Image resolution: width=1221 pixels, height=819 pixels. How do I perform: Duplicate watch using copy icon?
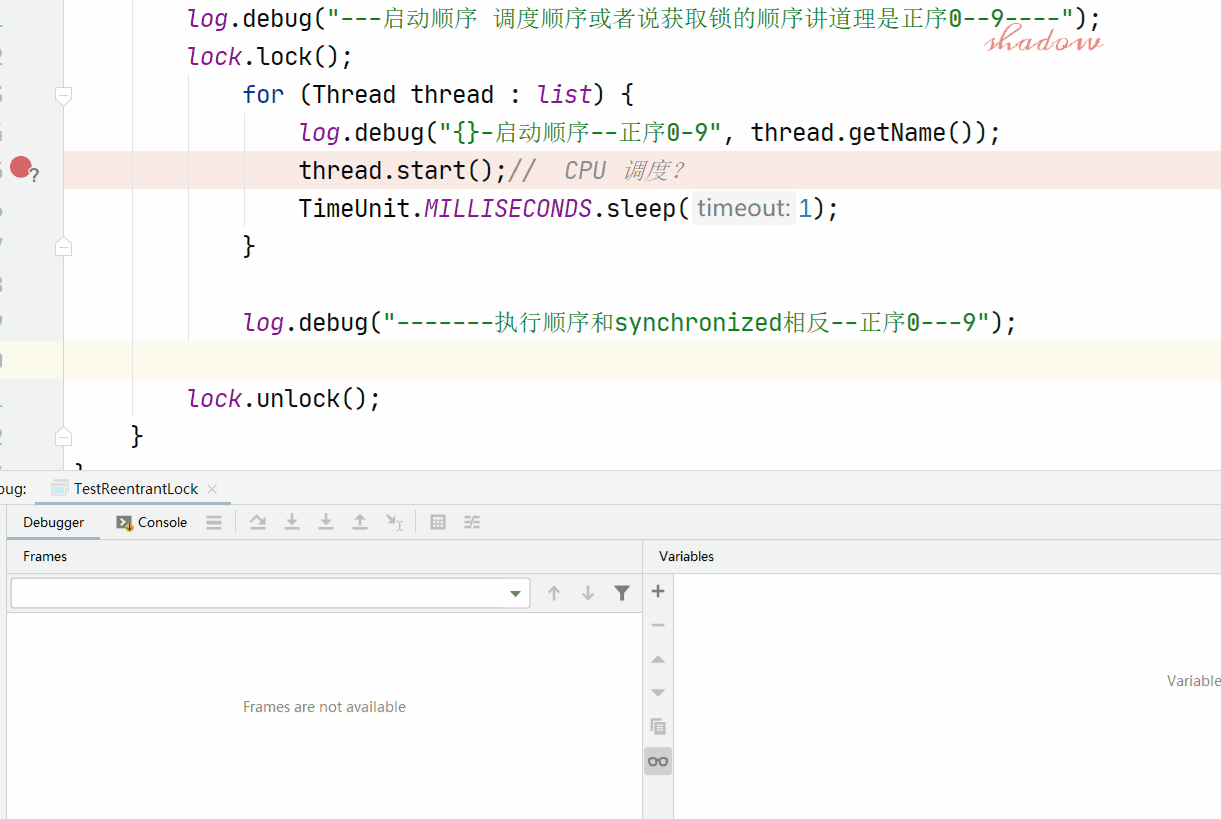(x=658, y=727)
